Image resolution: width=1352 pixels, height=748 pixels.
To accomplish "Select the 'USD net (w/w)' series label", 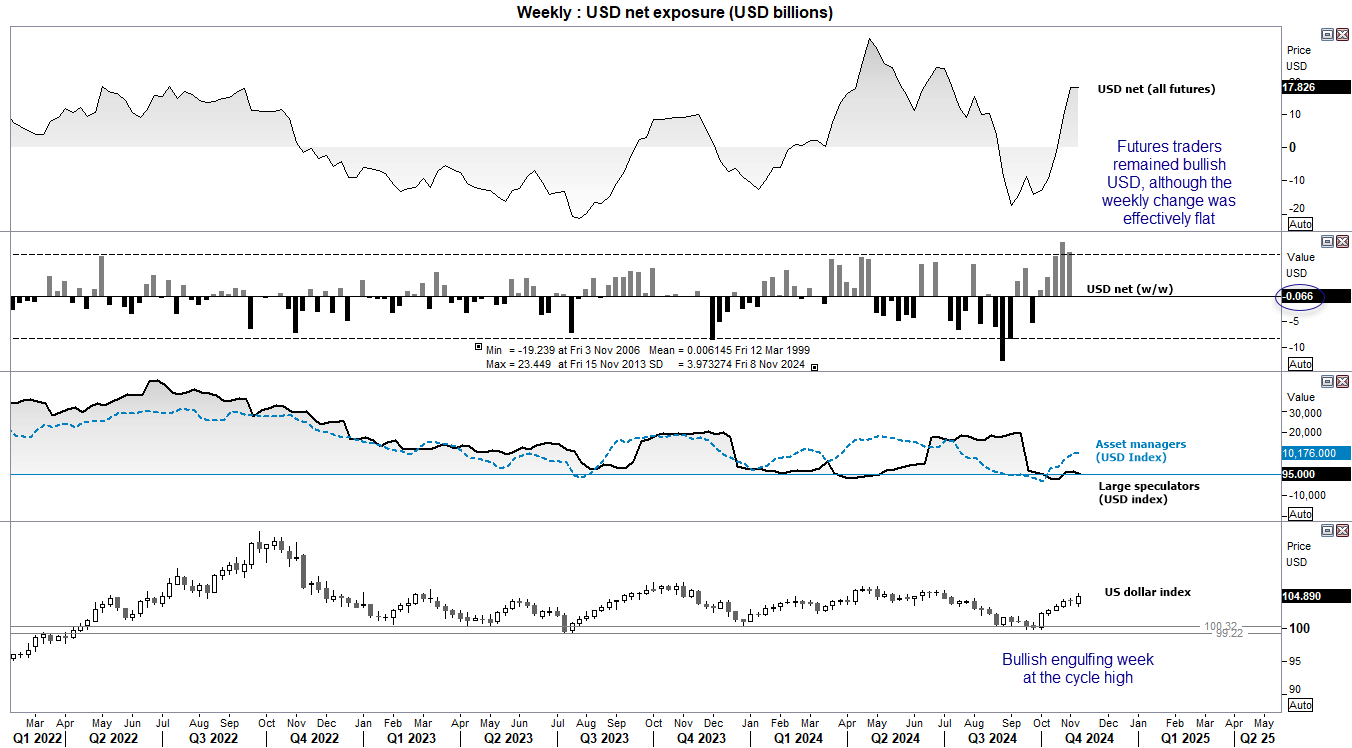I will click(1130, 289).
